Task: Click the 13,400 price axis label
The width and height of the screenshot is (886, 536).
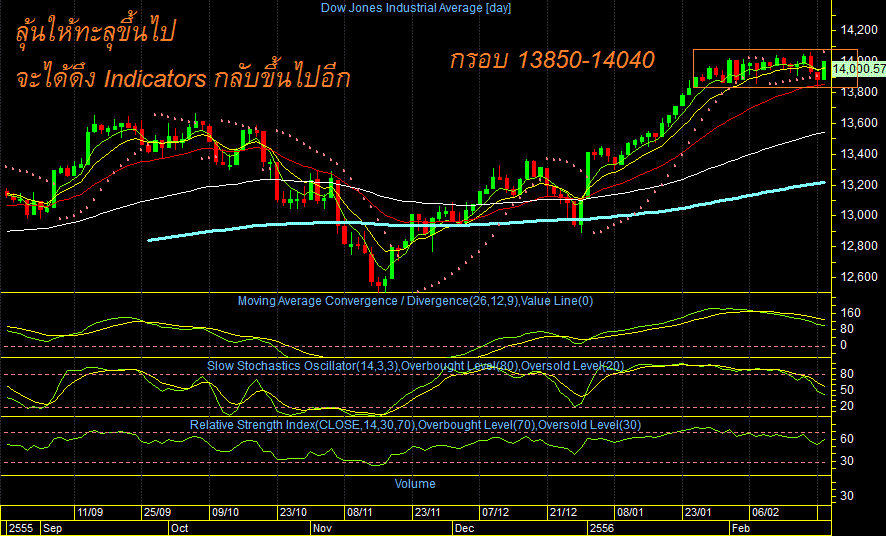Action: pos(859,154)
